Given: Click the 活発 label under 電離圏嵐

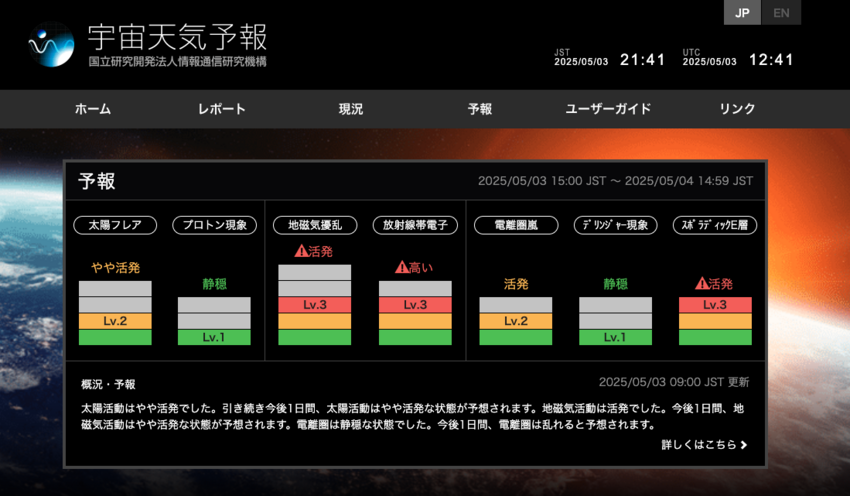Looking at the screenshot, I should (x=516, y=284).
